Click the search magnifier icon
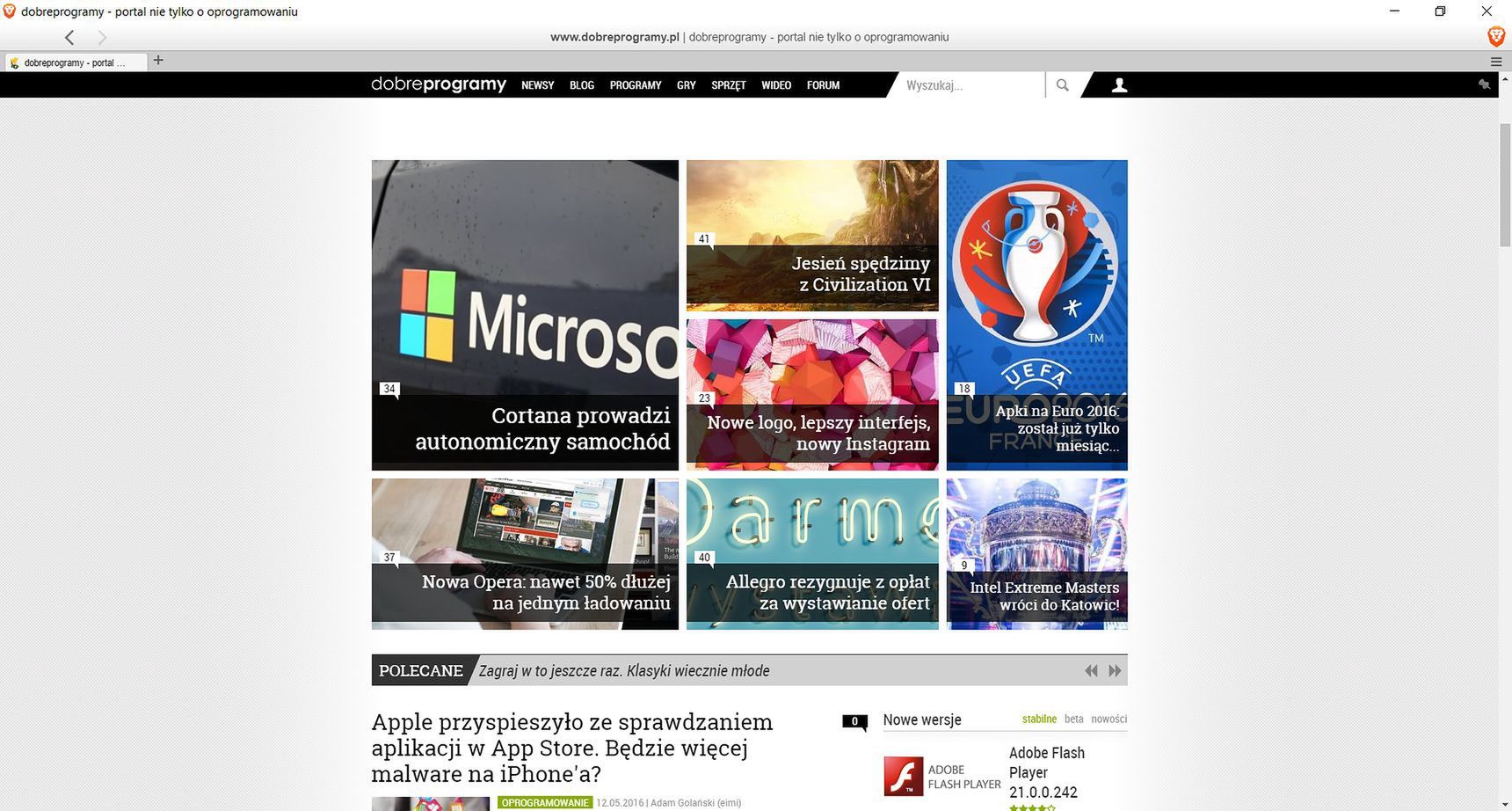 (x=1062, y=85)
